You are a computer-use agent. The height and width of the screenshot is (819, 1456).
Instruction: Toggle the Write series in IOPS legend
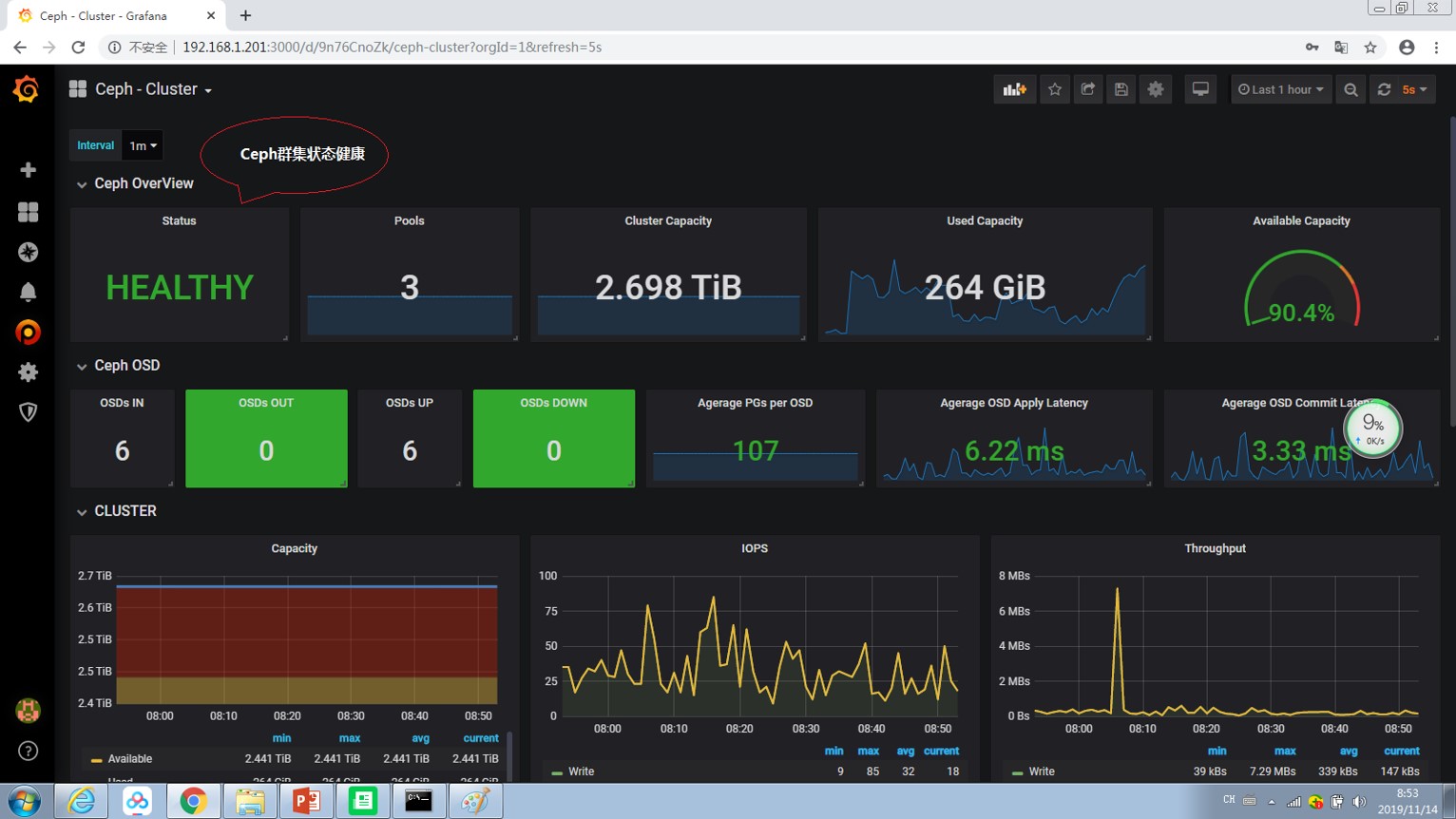581,771
